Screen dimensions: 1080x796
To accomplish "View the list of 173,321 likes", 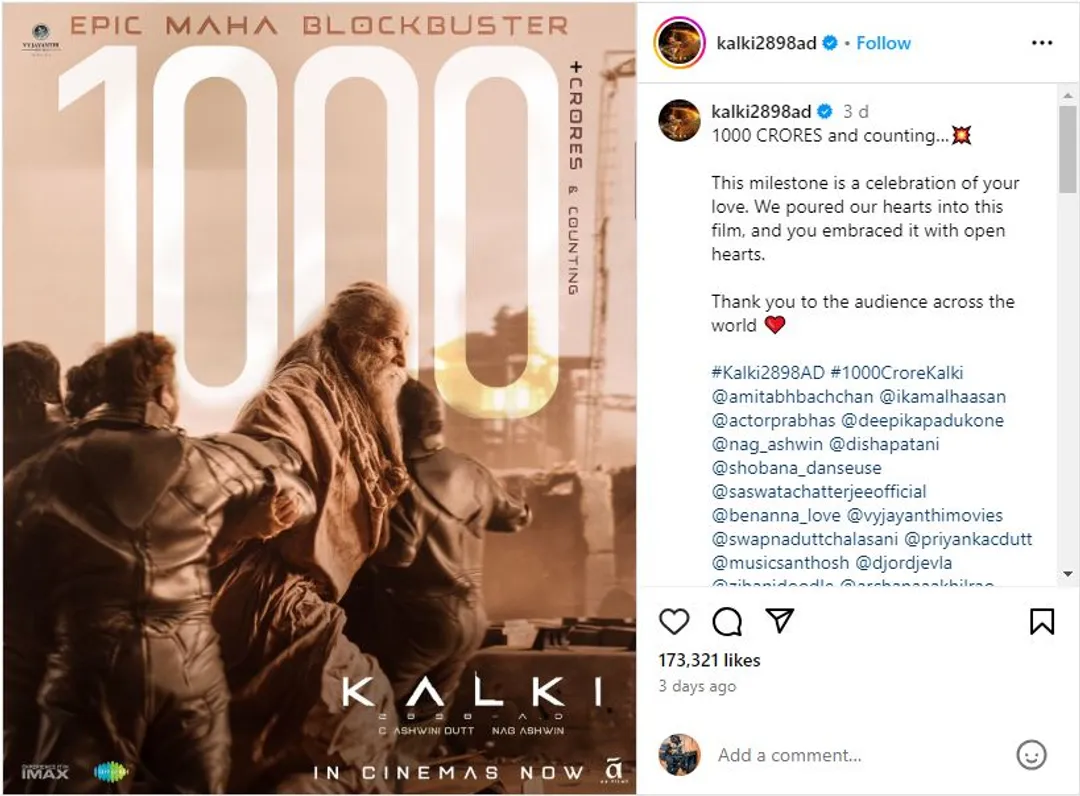I will [710, 659].
